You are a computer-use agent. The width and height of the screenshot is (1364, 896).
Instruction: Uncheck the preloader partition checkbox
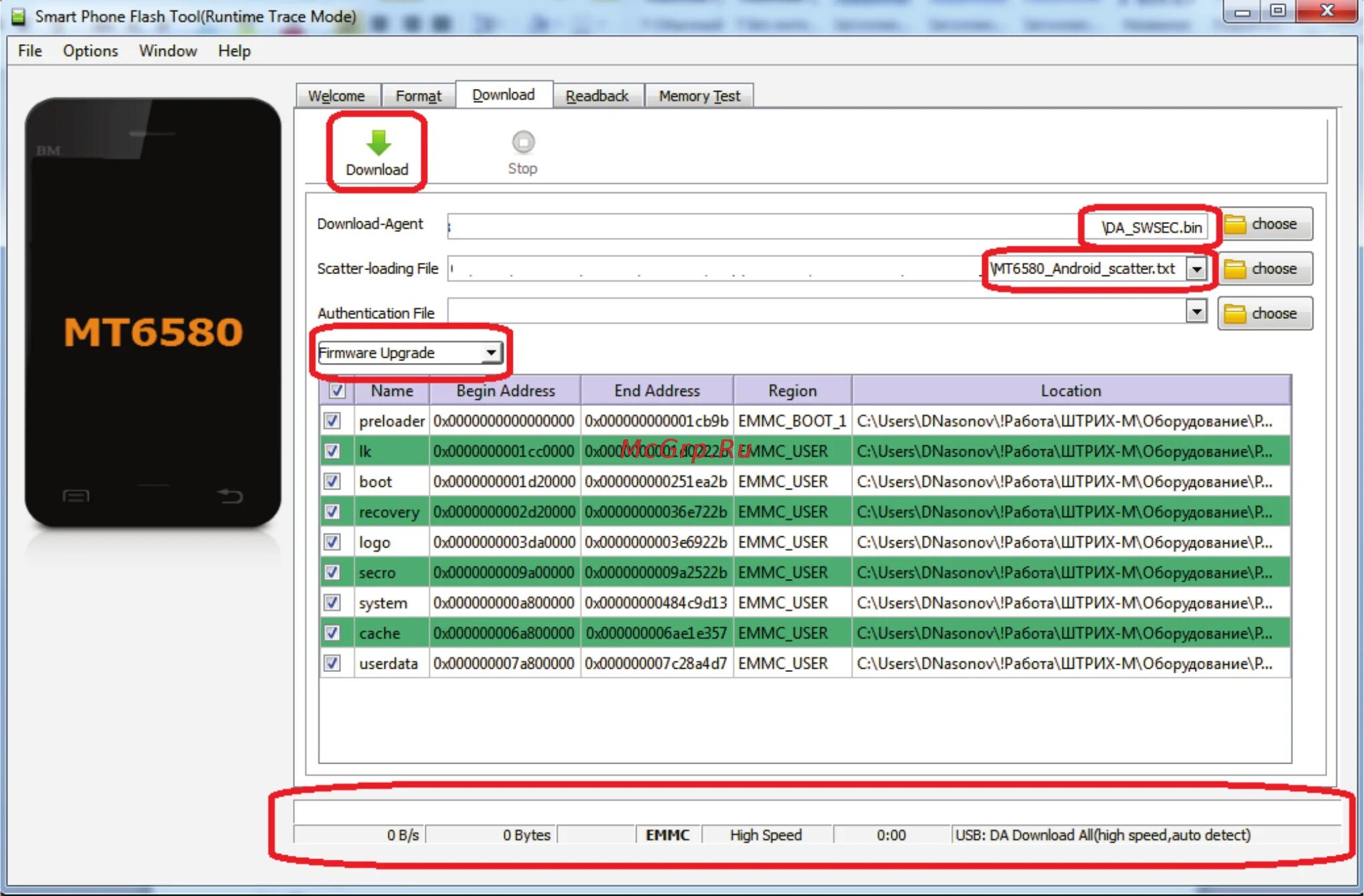click(332, 421)
